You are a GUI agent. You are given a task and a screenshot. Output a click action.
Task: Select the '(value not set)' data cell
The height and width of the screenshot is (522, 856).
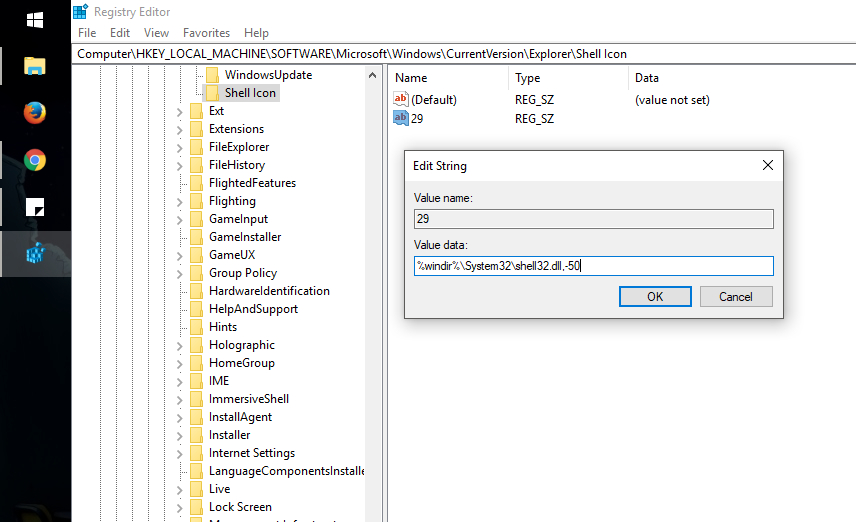click(x=672, y=100)
